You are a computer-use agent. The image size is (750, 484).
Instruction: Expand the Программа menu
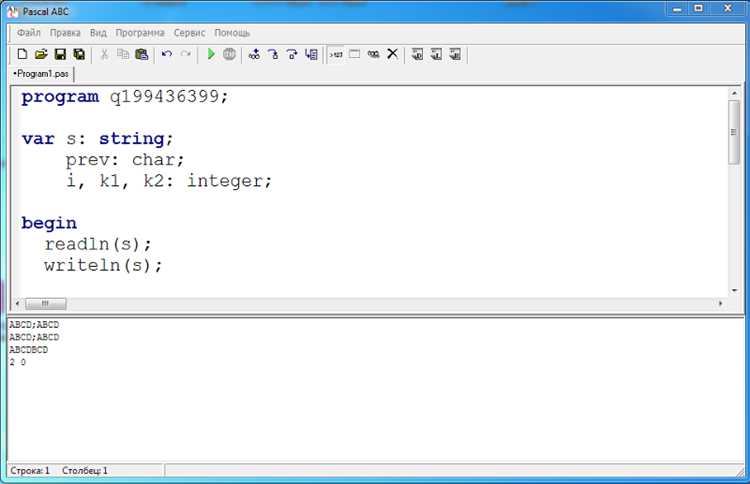click(140, 33)
